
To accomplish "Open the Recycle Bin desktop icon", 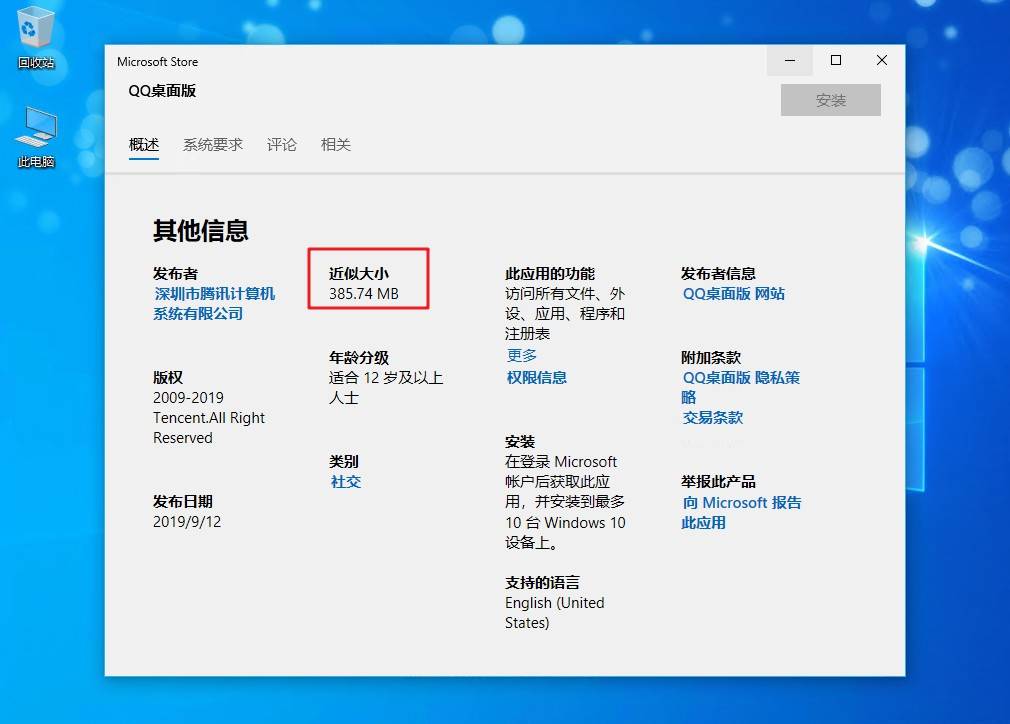I will click(35, 37).
